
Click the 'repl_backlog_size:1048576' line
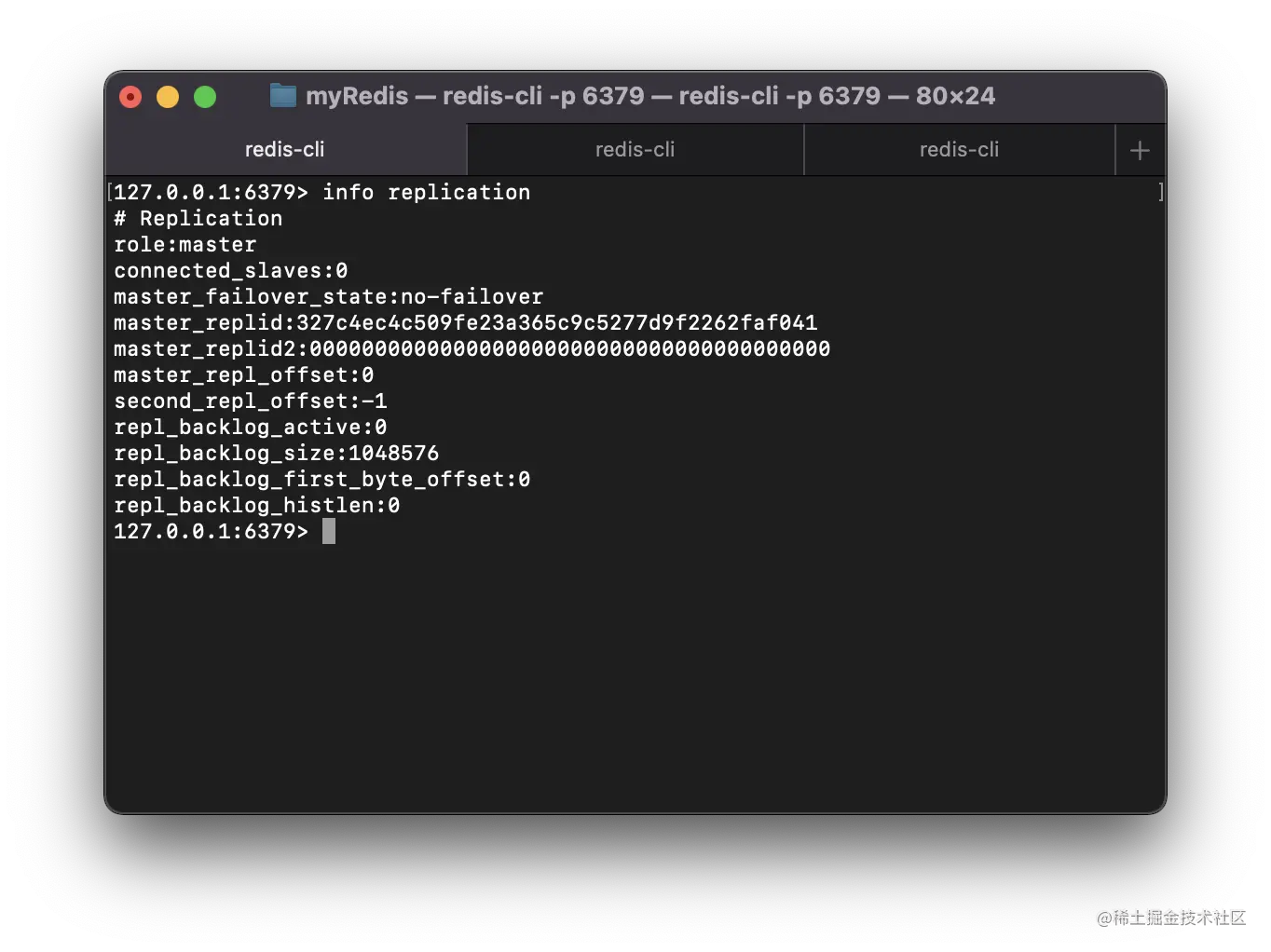(276, 453)
